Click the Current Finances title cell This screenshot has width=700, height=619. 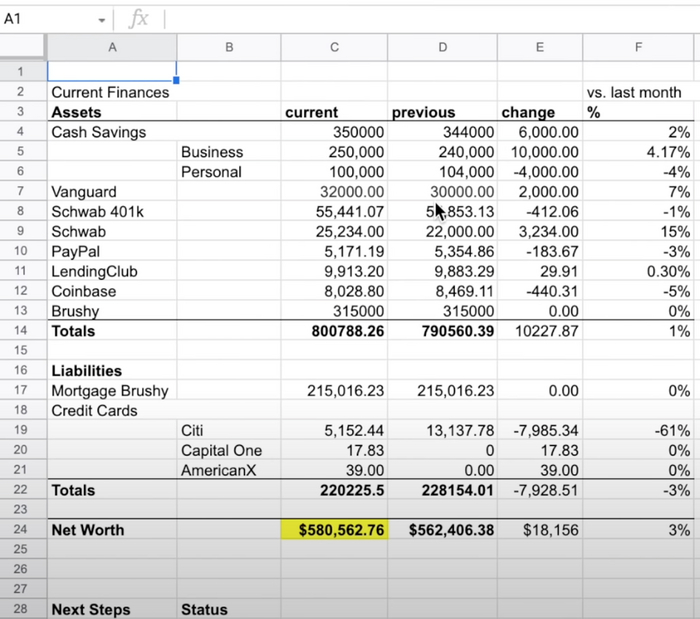[111, 92]
